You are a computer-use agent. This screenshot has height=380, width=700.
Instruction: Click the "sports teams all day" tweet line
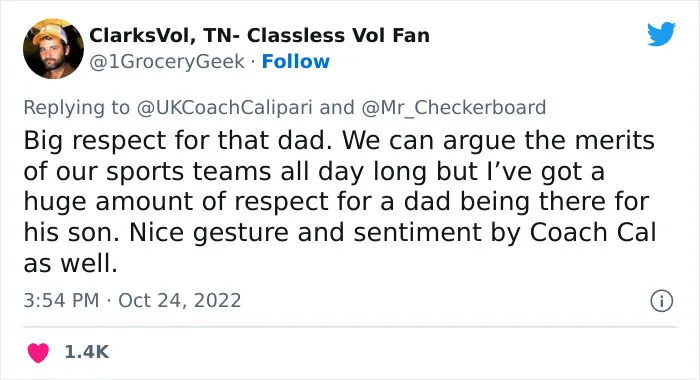314,171
